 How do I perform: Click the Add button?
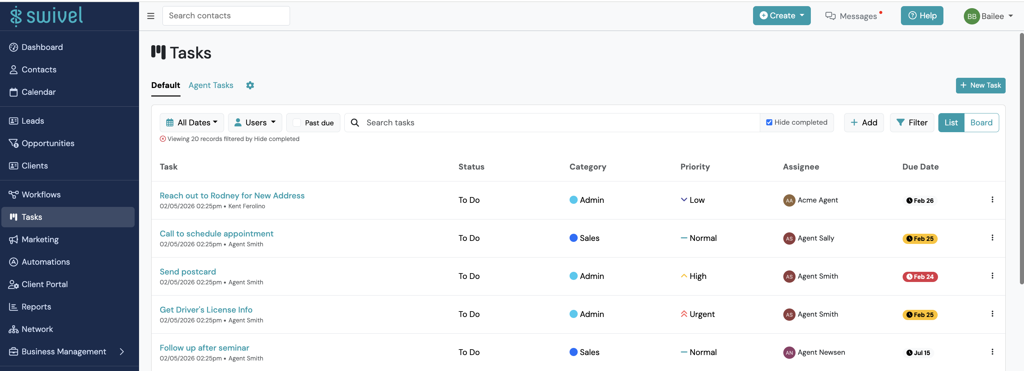point(864,123)
